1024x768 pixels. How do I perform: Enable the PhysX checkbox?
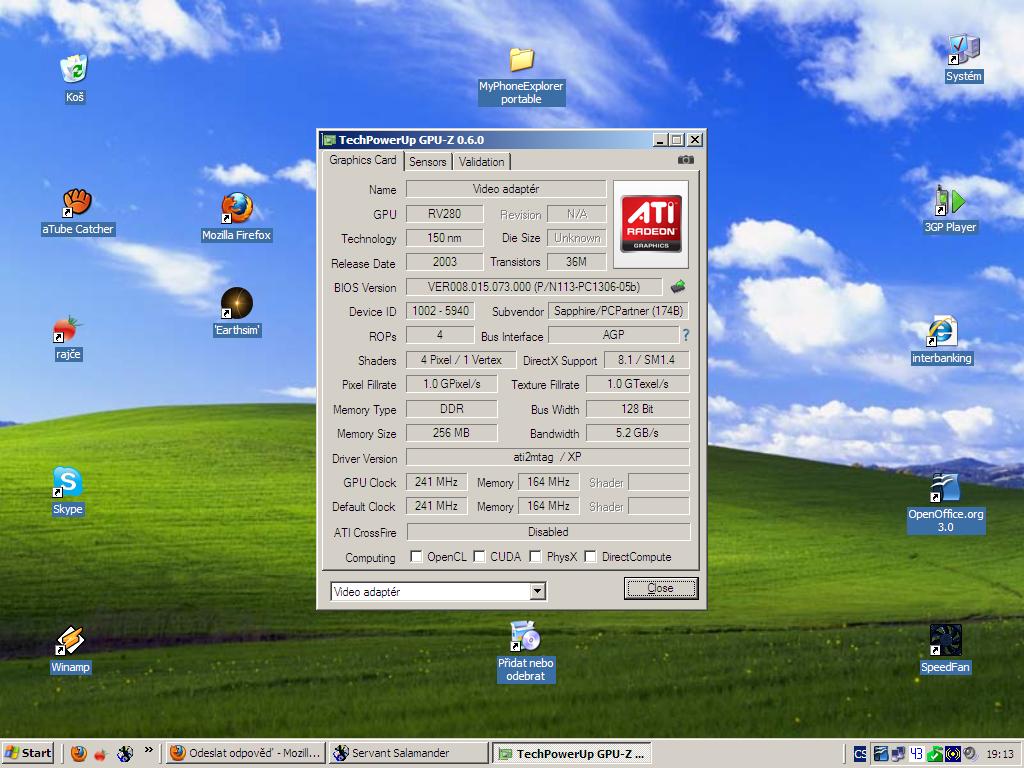[x=536, y=556]
